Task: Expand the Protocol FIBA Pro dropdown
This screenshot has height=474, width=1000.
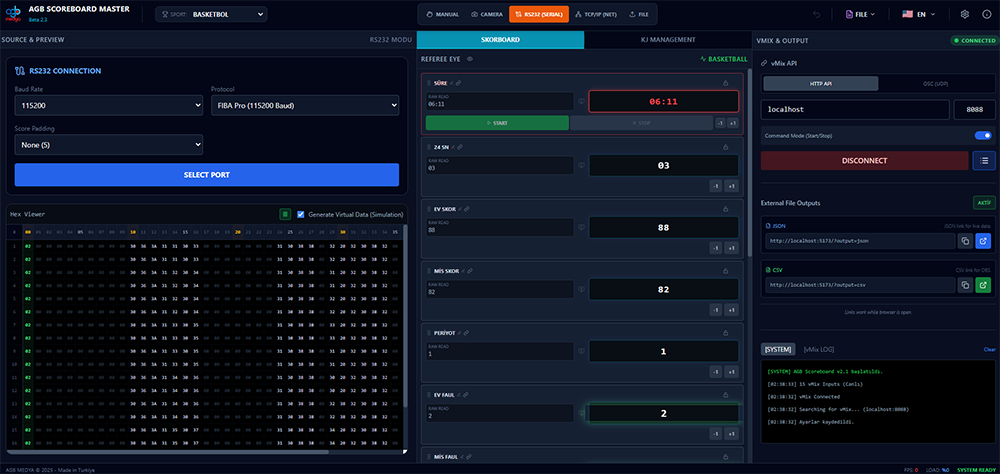Action: pos(304,104)
